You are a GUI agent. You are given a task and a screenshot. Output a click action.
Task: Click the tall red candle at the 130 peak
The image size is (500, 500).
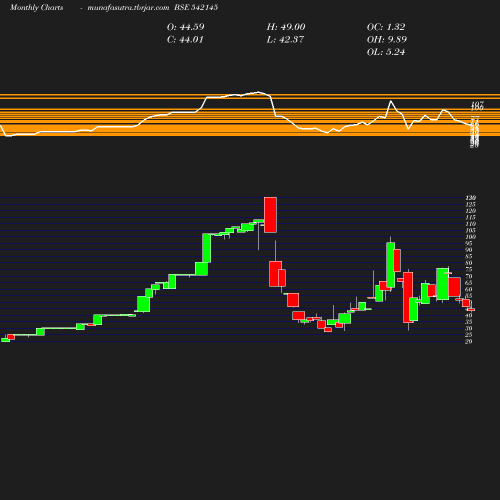(x=270, y=215)
